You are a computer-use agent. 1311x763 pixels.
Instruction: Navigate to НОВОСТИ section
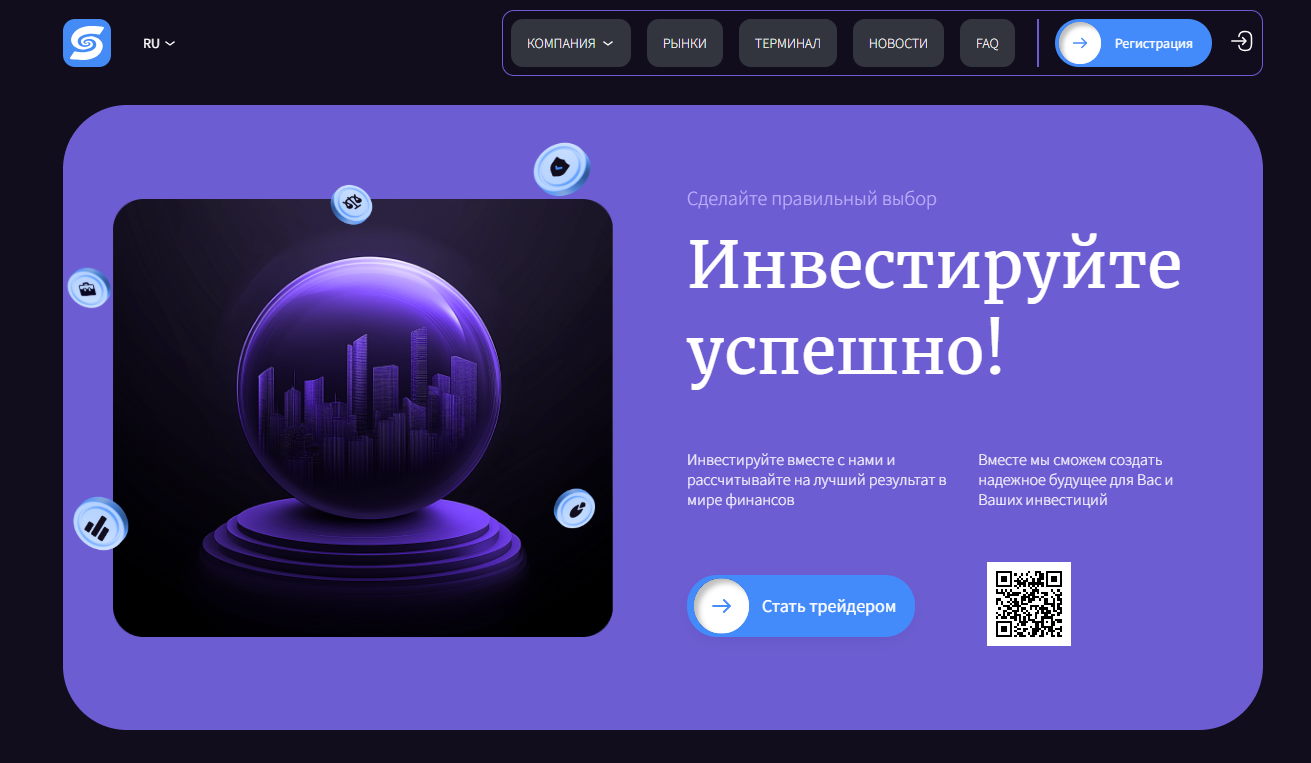[898, 43]
